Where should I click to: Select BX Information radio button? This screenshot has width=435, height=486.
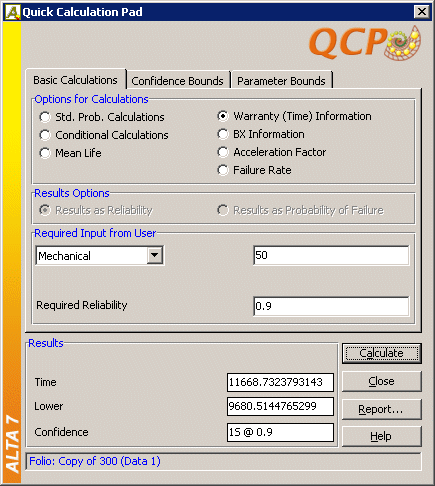point(261,134)
